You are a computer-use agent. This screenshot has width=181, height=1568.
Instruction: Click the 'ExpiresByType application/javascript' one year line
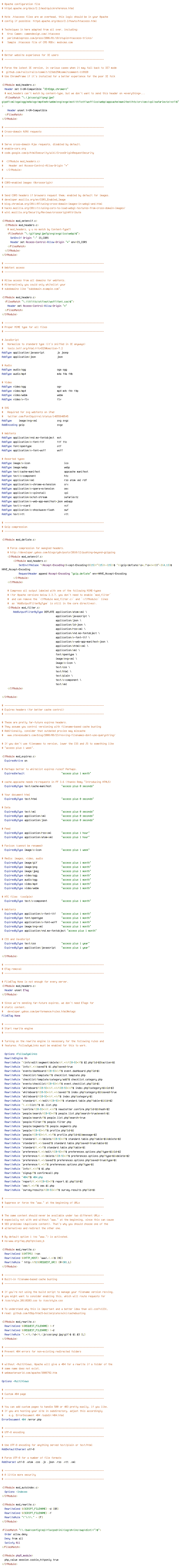(47, 948)
